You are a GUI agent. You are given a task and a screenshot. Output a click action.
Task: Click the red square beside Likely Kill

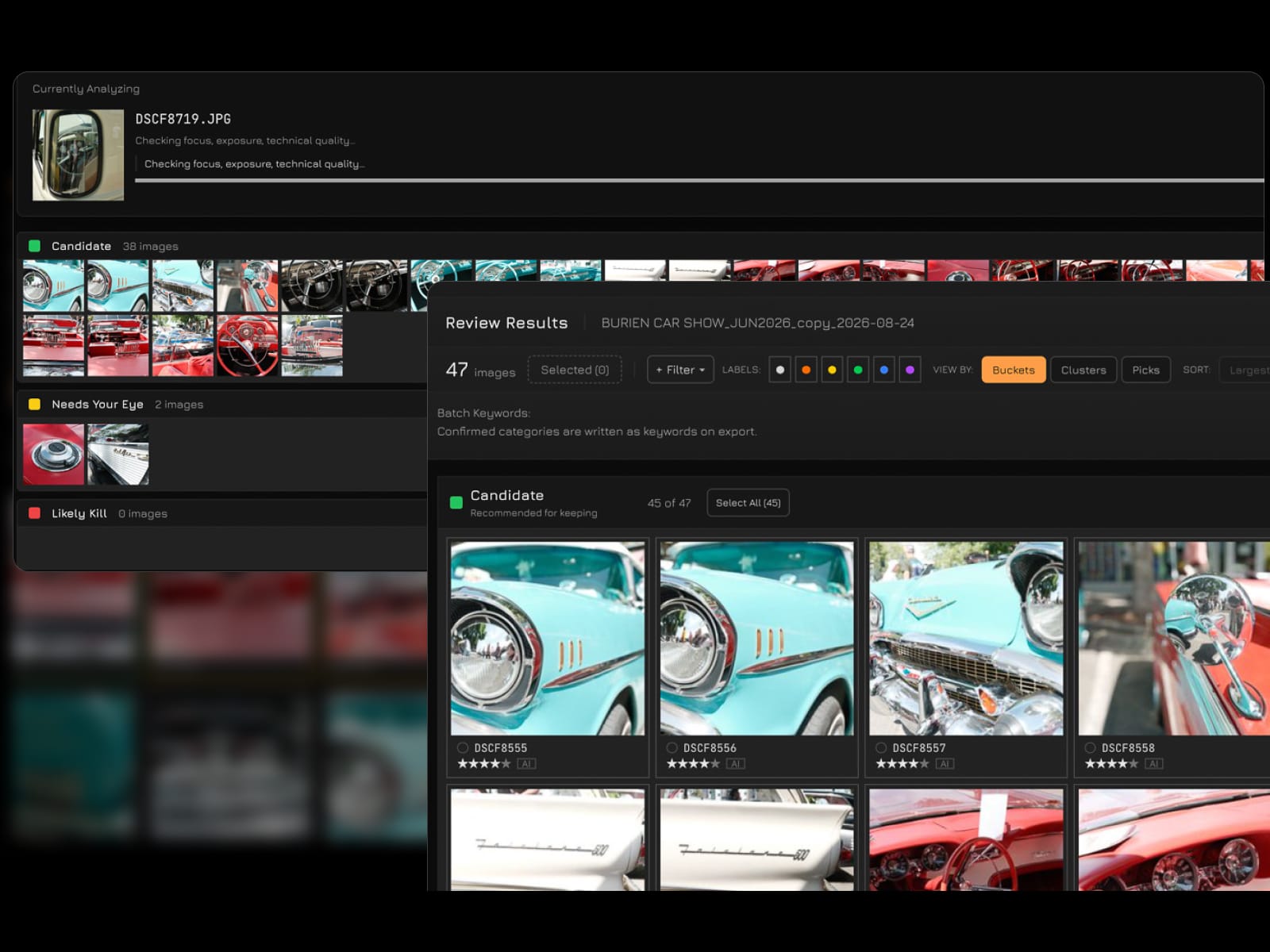pyautogui.click(x=35, y=513)
